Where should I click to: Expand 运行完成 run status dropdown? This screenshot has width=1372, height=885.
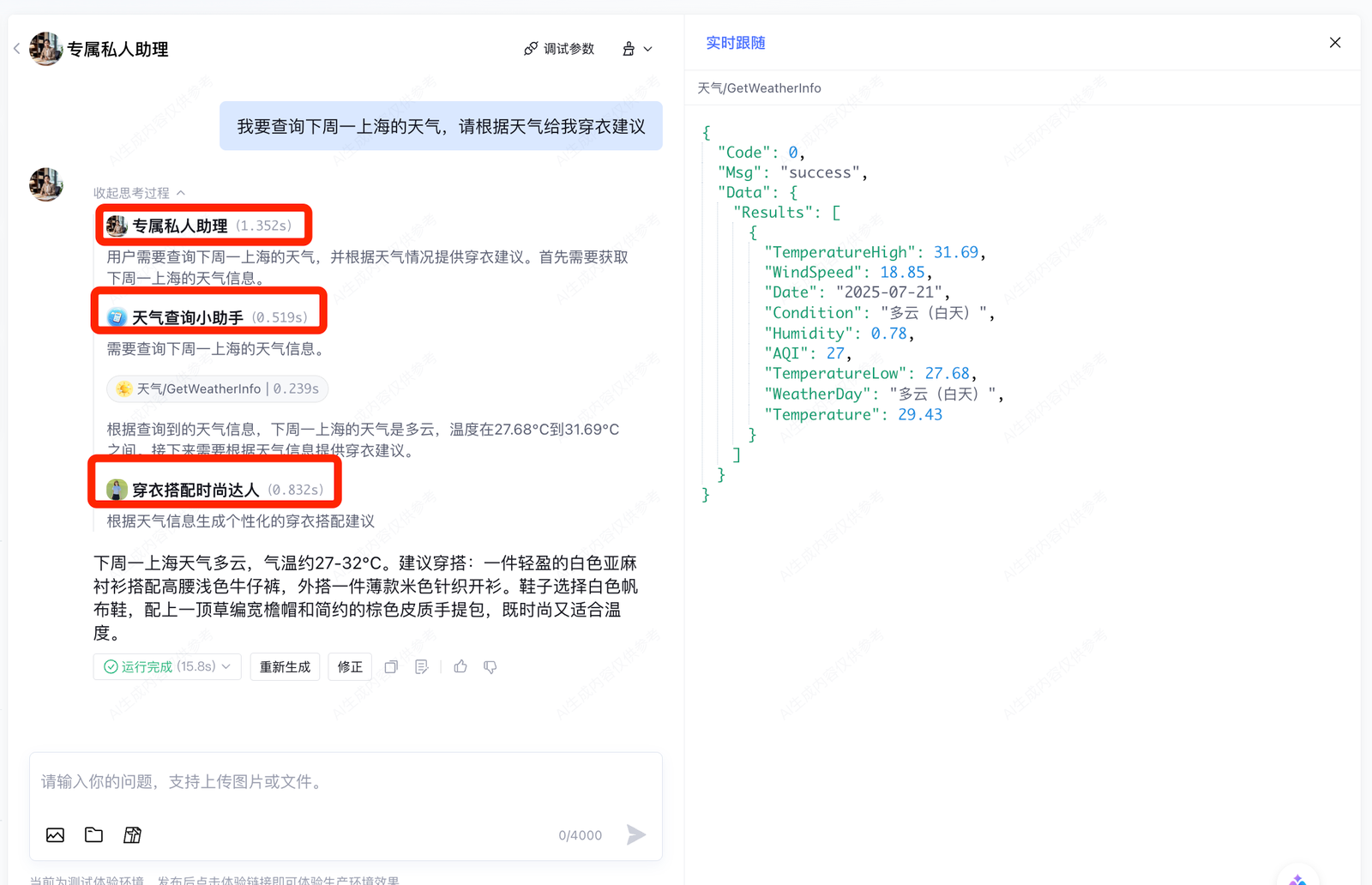coord(167,666)
